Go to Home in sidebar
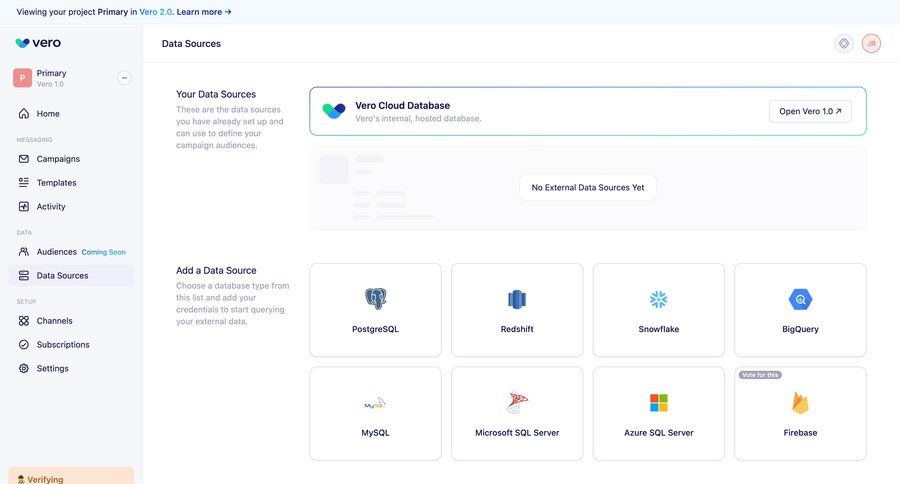900x484 pixels. [x=48, y=114]
